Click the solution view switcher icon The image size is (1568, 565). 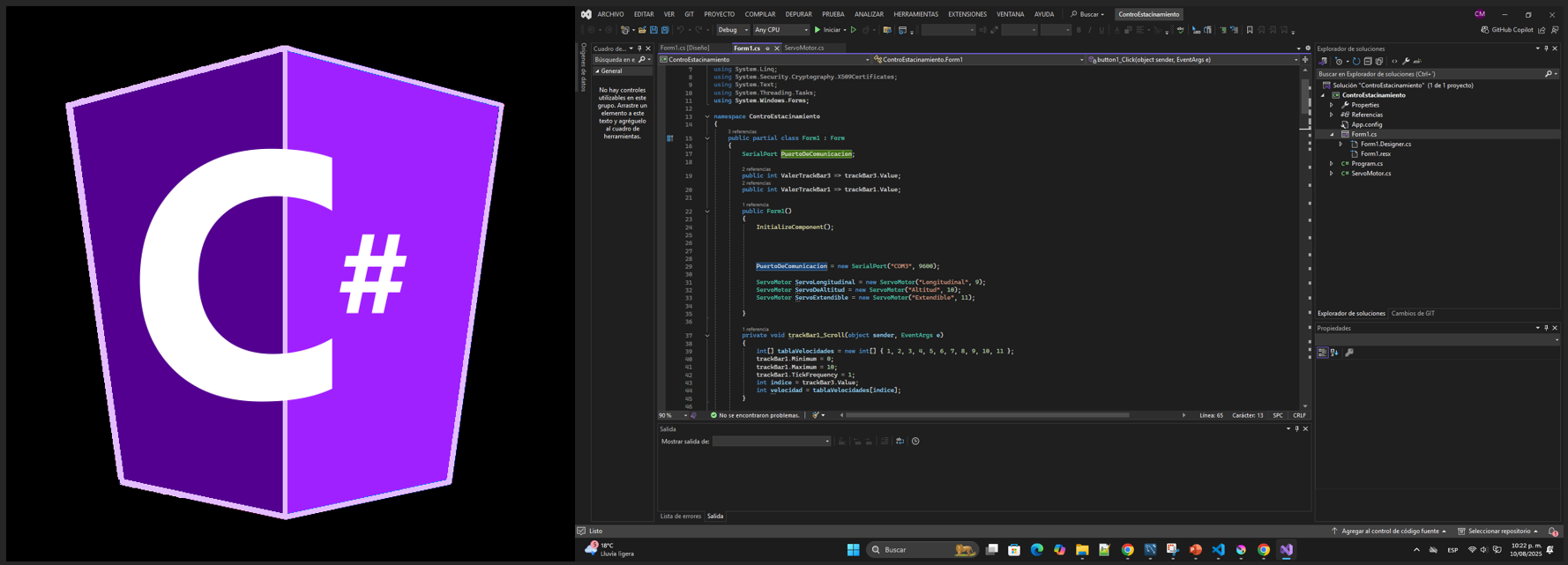(1323, 62)
